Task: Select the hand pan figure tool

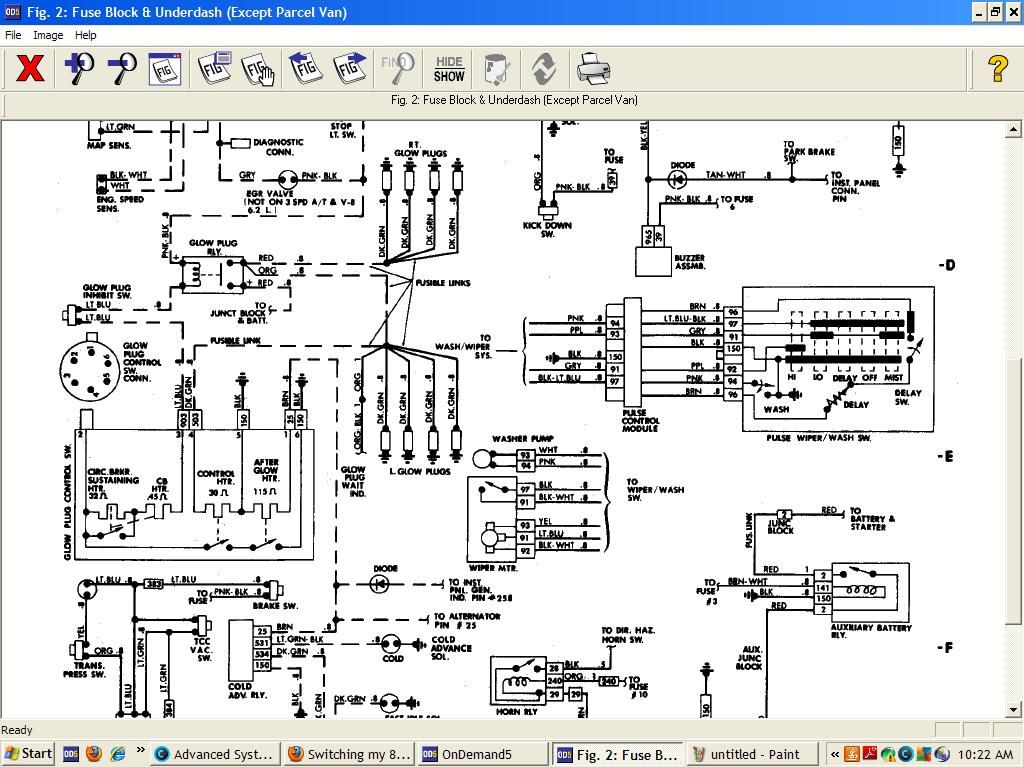Action: click(258, 69)
